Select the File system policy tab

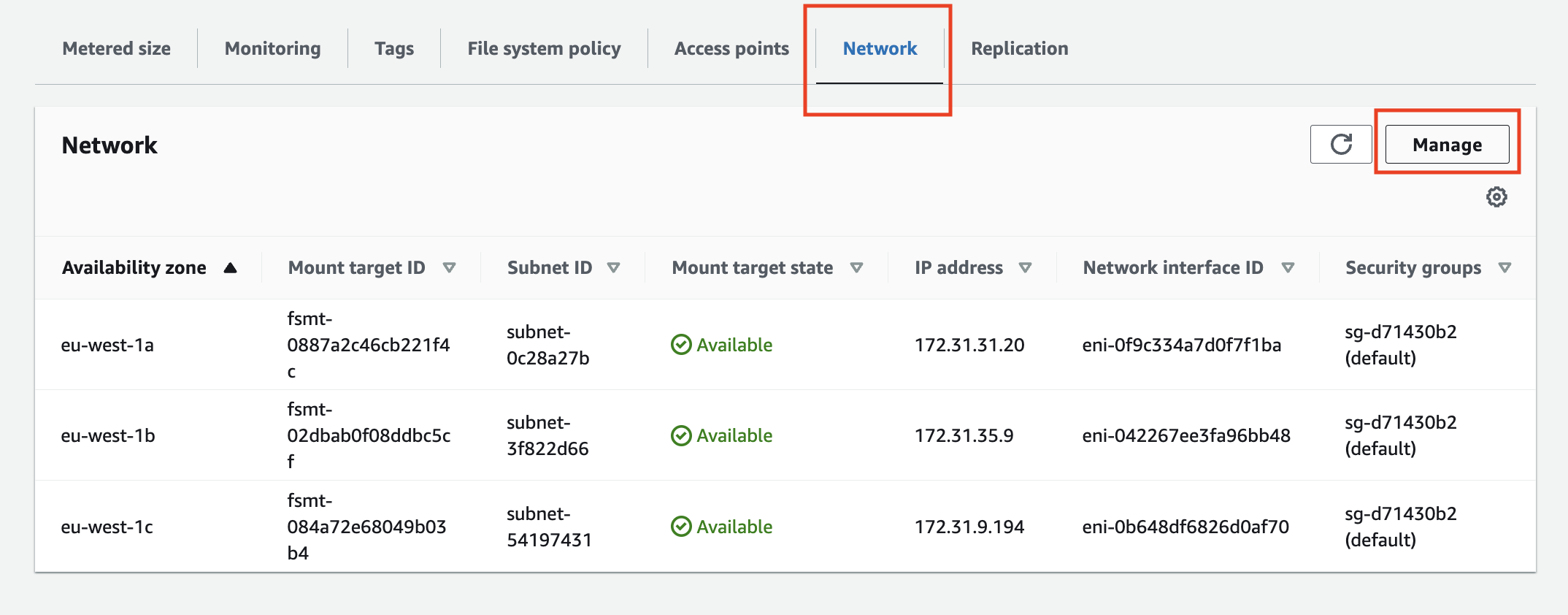[544, 49]
